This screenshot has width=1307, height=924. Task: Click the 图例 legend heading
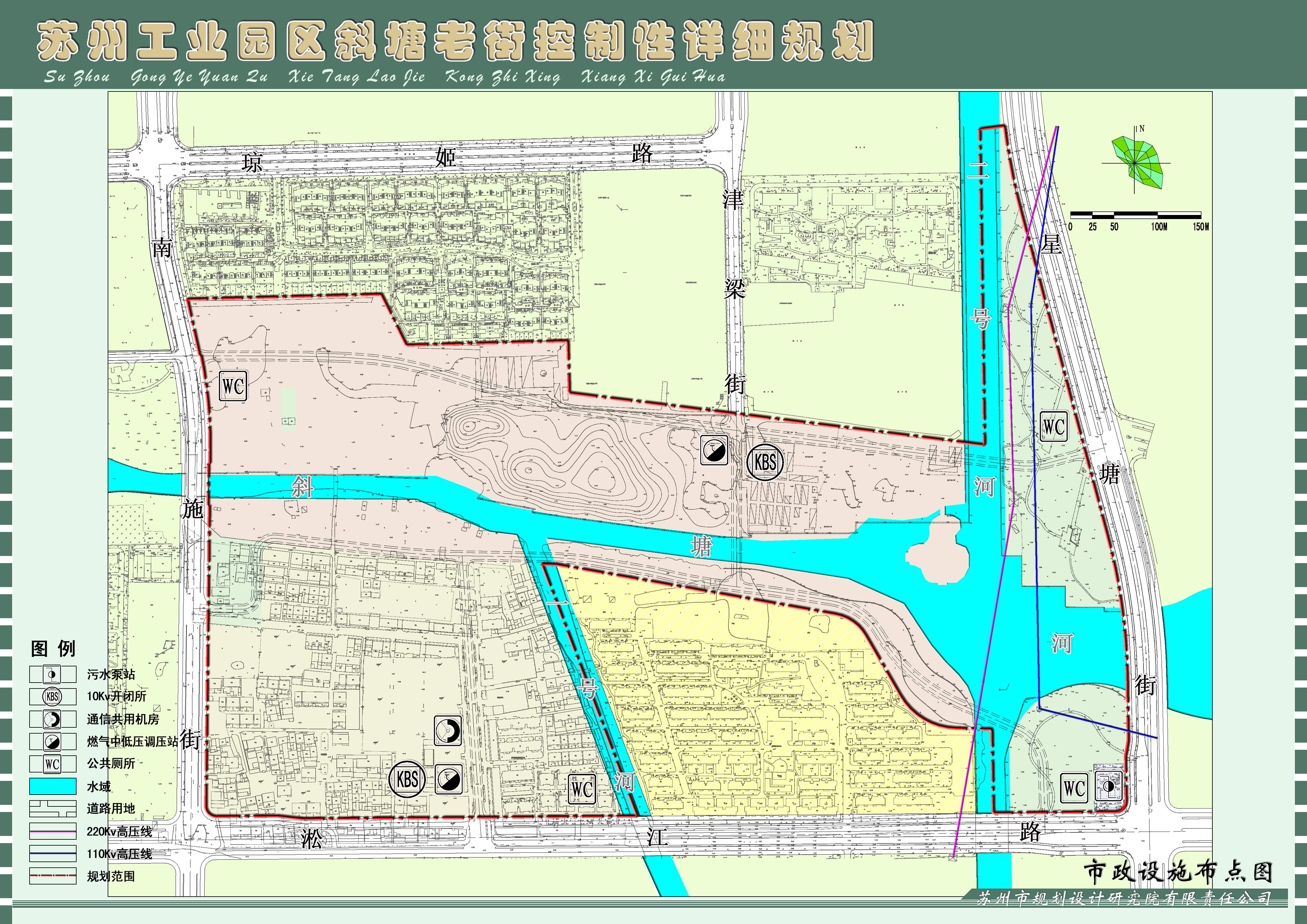pyautogui.click(x=53, y=648)
